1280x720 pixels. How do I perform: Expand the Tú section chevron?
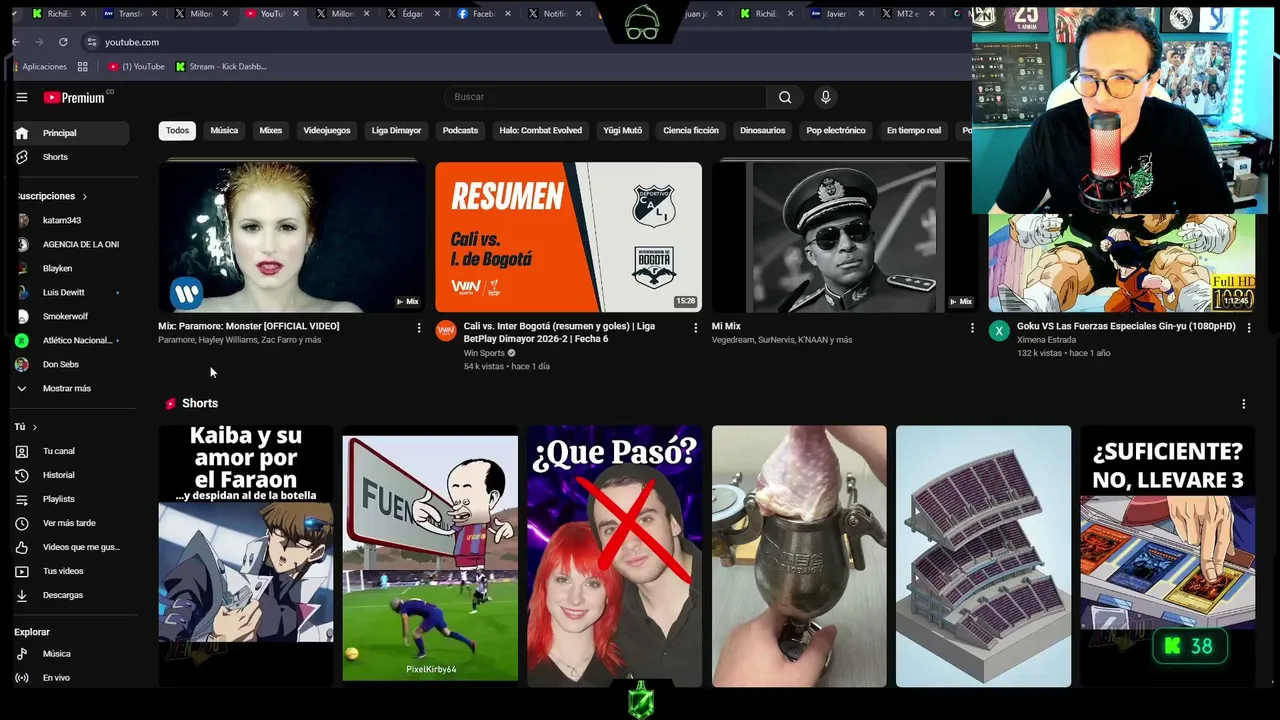point(34,427)
